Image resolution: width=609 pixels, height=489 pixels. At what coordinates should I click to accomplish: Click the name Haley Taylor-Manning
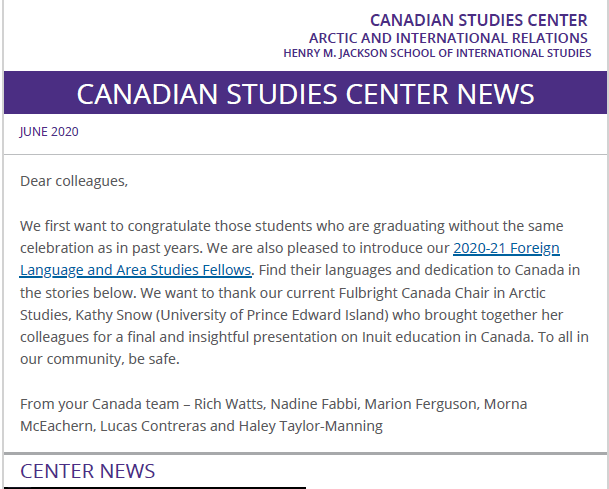311,426
